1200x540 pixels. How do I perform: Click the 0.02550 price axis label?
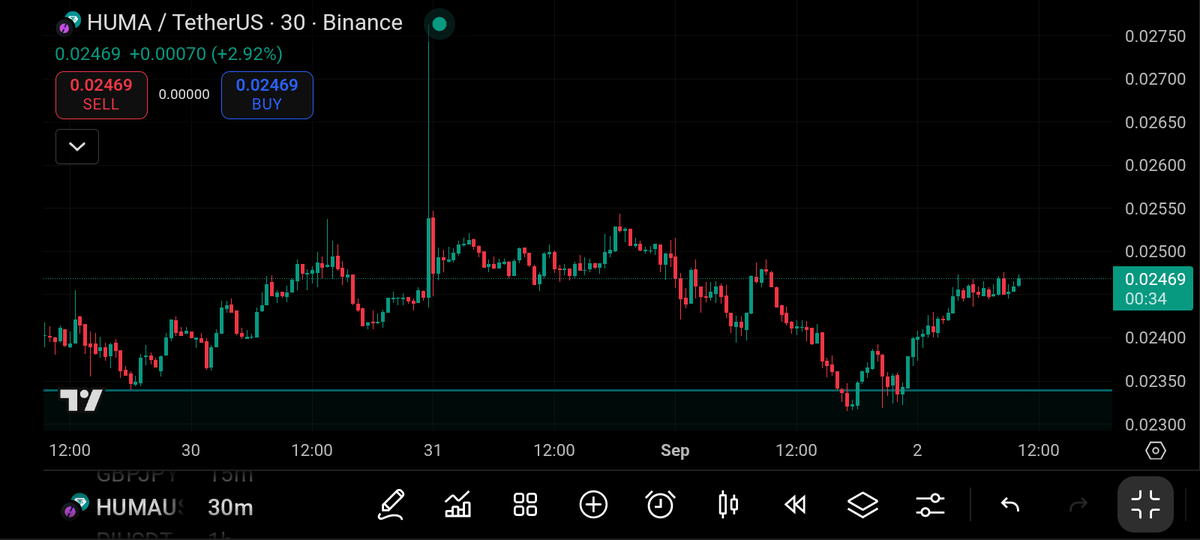pyautogui.click(x=1155, y=209)
